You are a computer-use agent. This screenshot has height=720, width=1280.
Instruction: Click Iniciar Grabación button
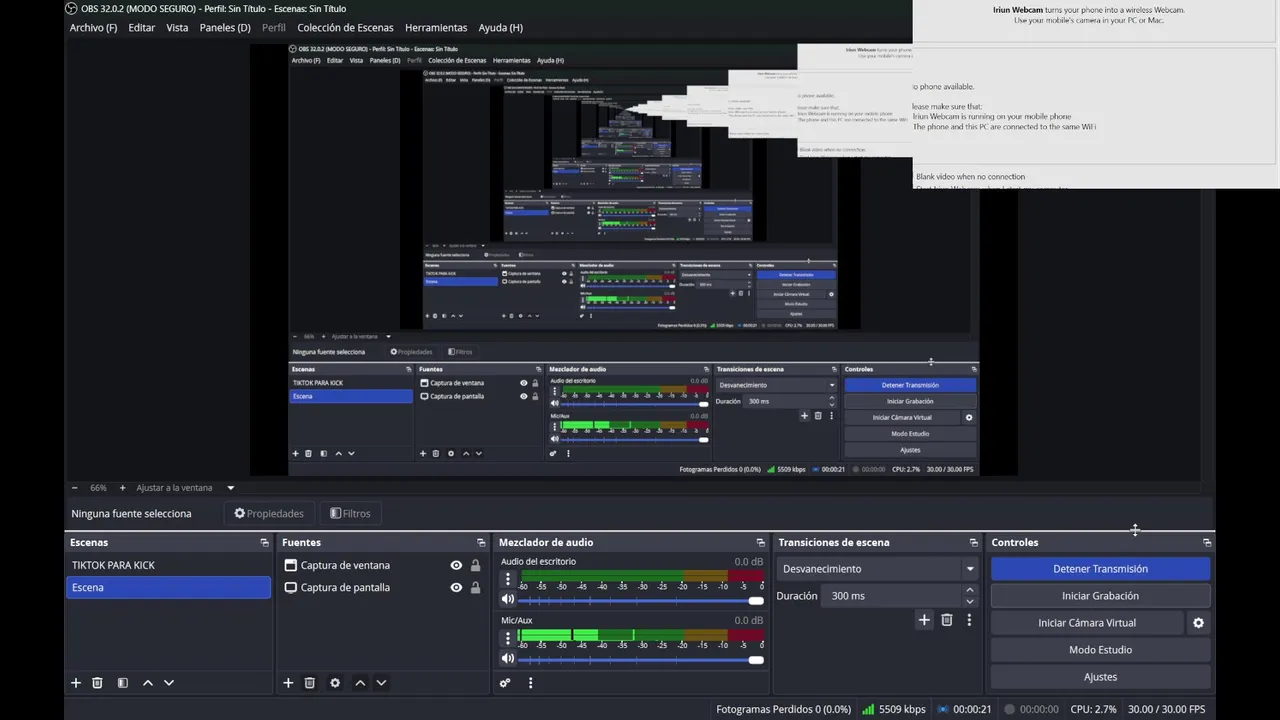[1100, 596]
